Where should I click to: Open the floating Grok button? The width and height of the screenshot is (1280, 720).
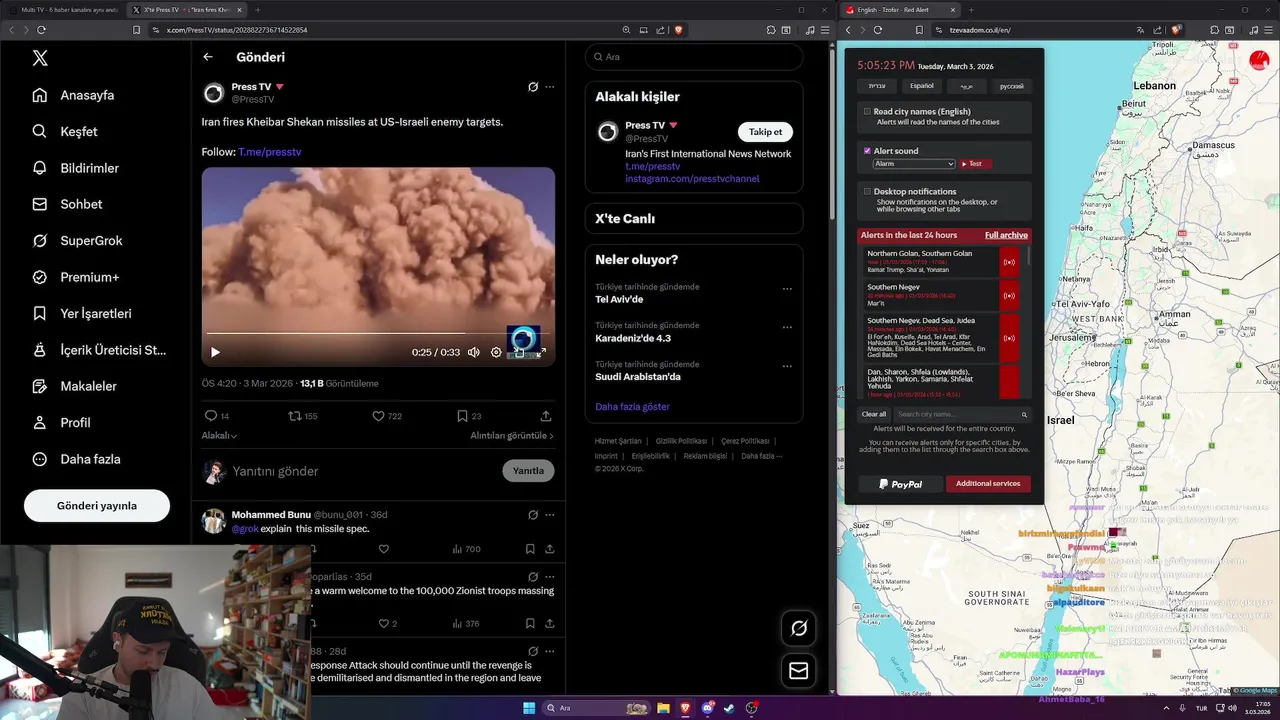[x=798, y=628]
